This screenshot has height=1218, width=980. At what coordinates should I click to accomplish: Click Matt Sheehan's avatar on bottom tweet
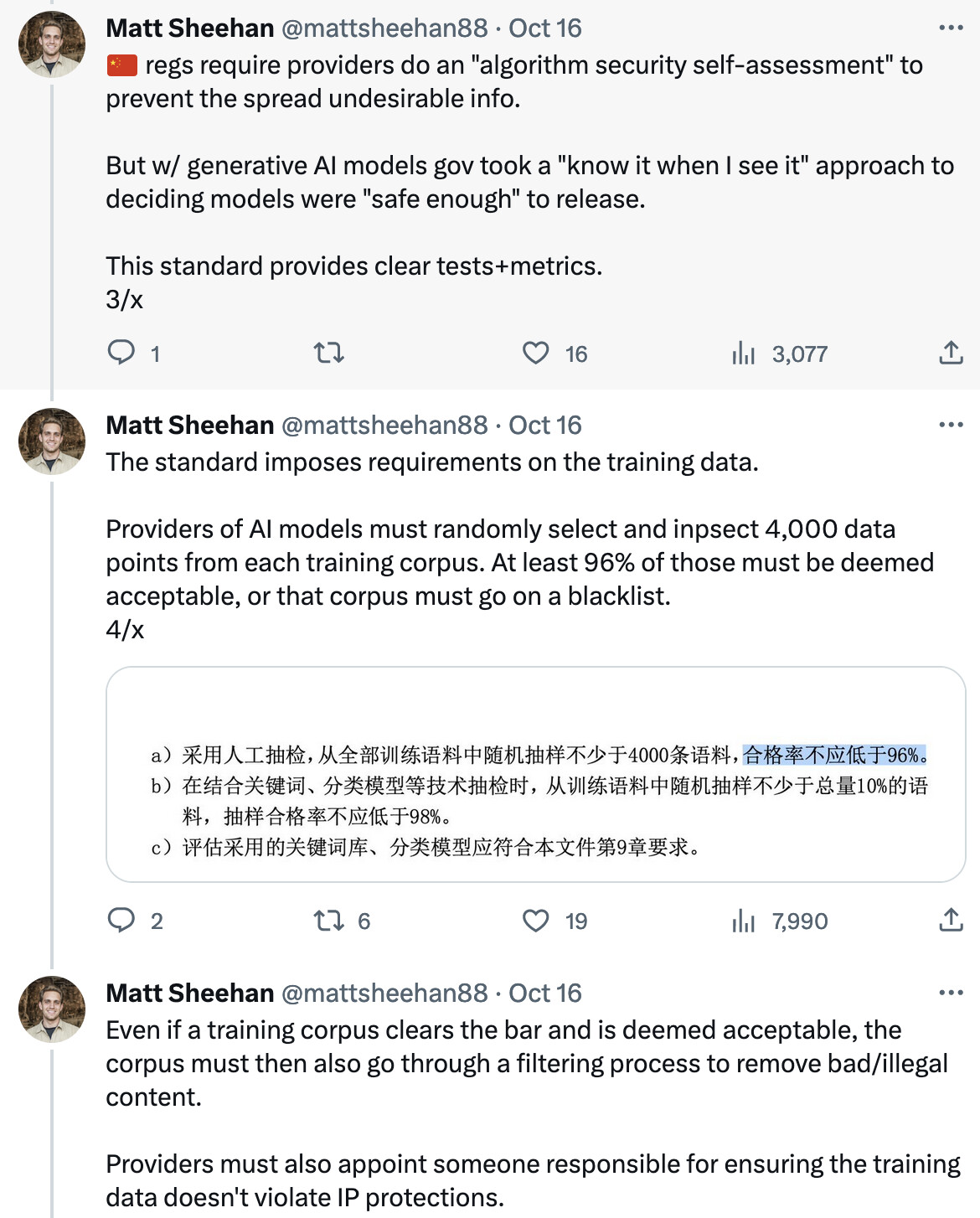pos(52,1009)
